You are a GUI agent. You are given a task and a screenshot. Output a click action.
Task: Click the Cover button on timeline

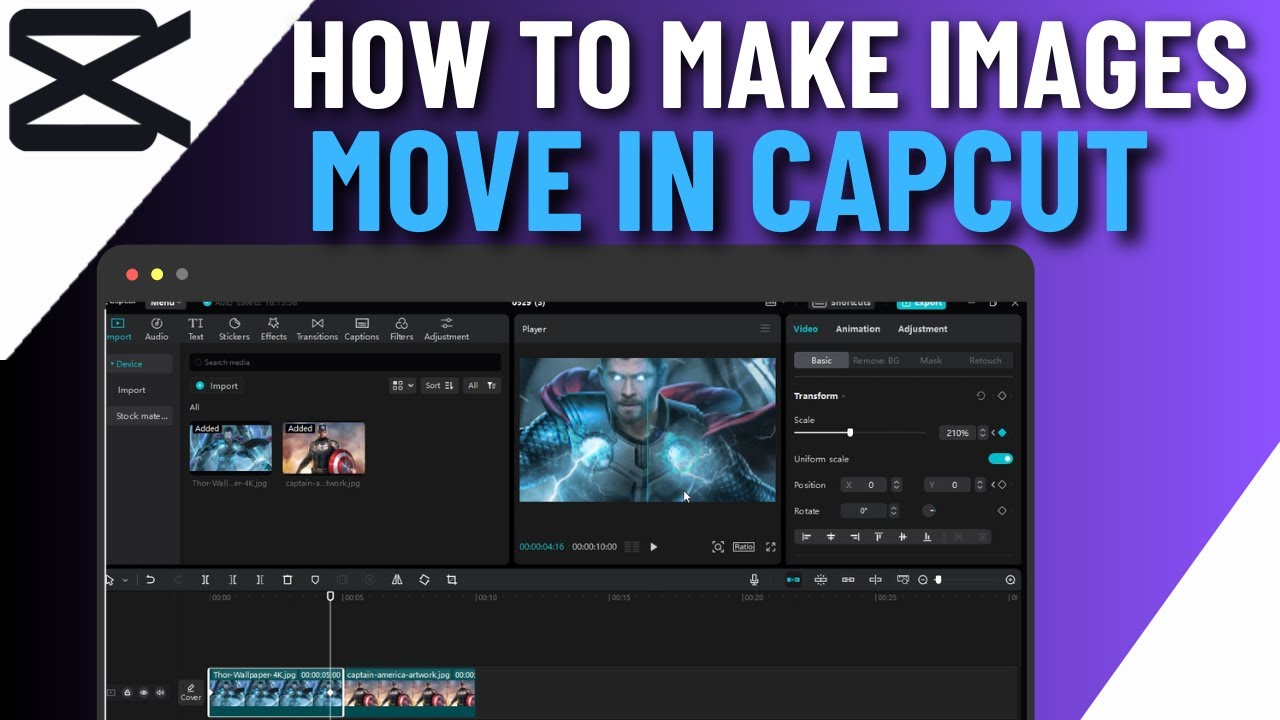pos(190,692)
